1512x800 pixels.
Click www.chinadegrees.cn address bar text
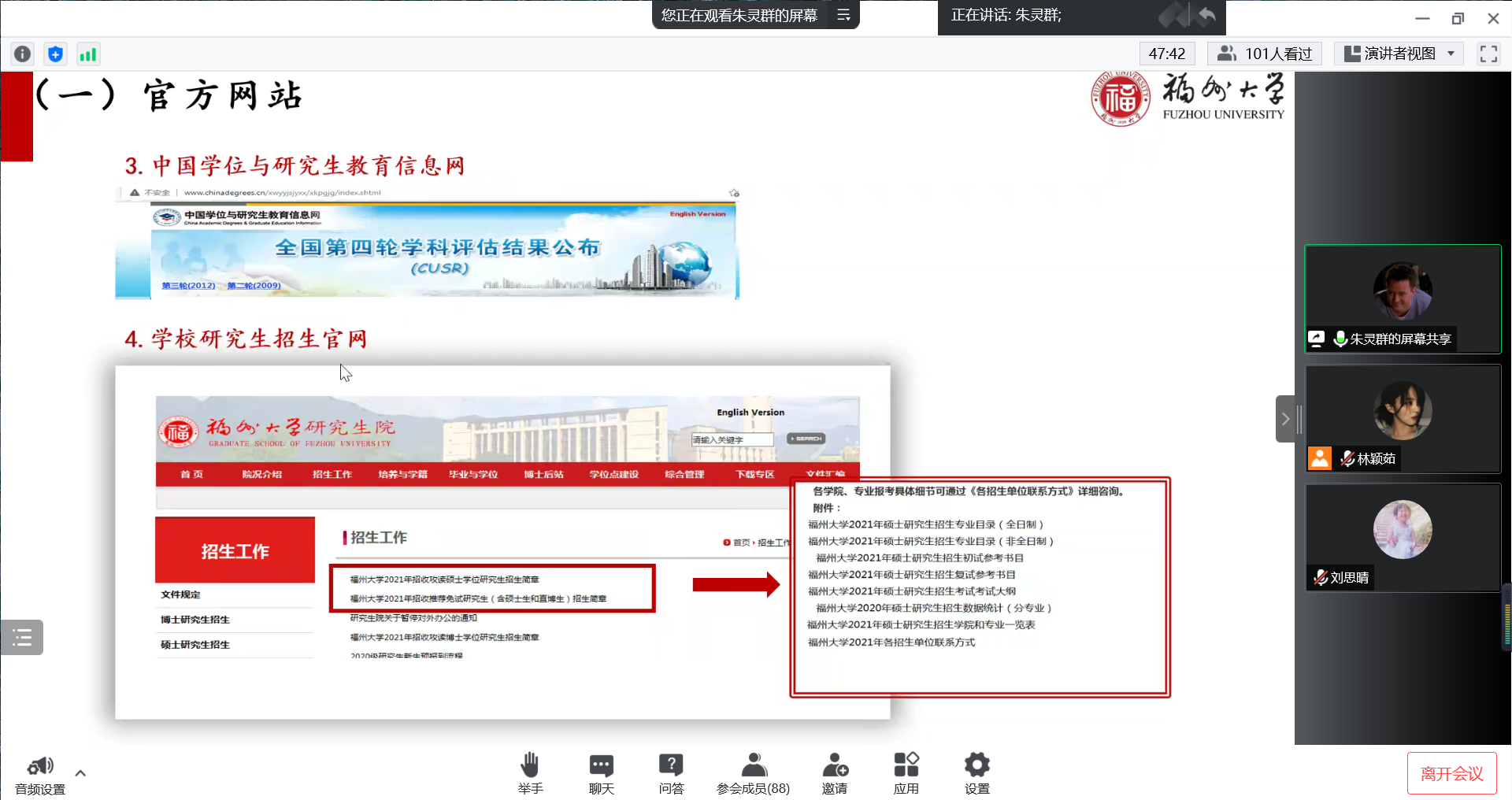click(x=282, y=192)
